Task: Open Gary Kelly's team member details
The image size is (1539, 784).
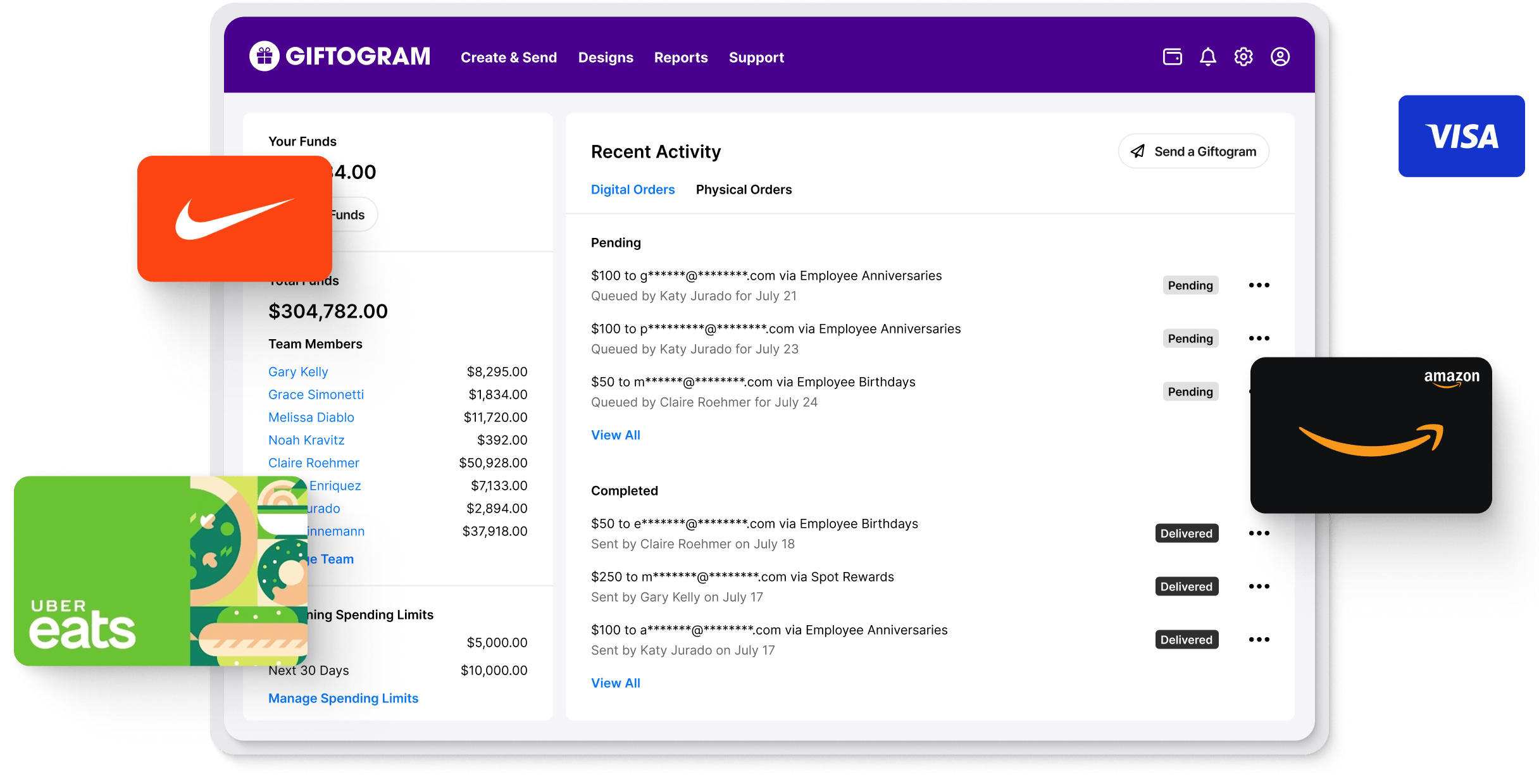Action: coord(298,371)
